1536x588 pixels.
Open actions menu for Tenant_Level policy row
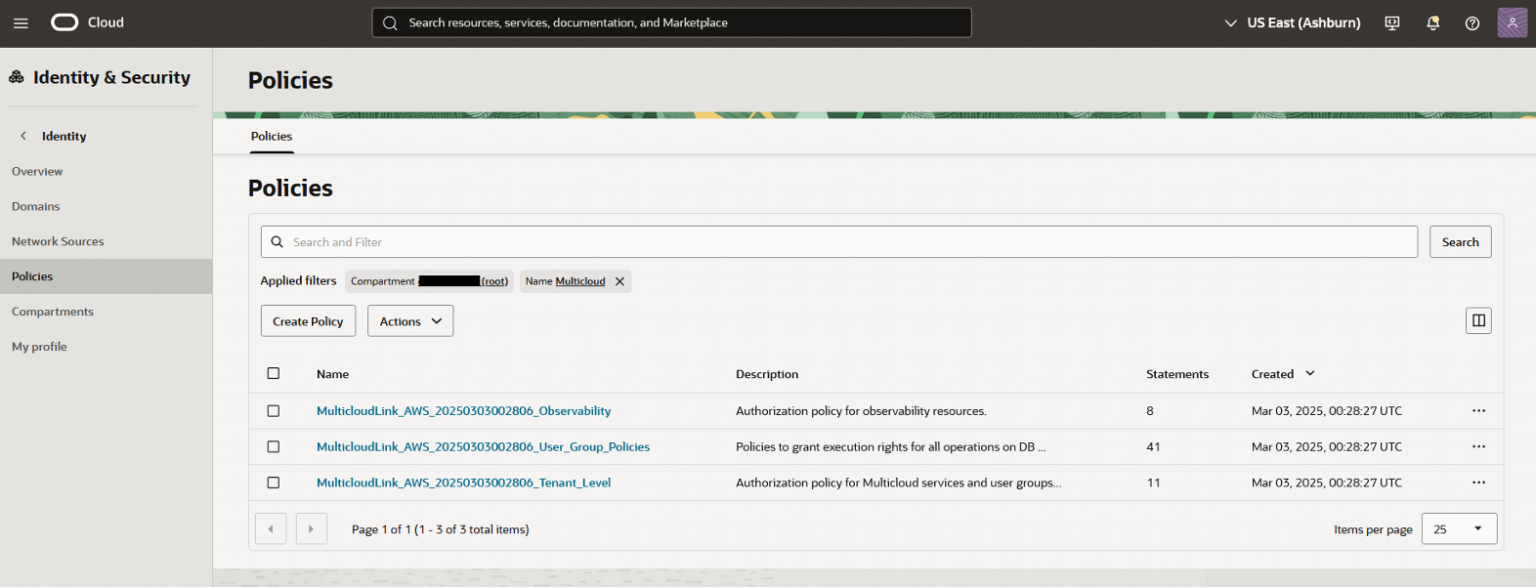tap(1479, 483)
